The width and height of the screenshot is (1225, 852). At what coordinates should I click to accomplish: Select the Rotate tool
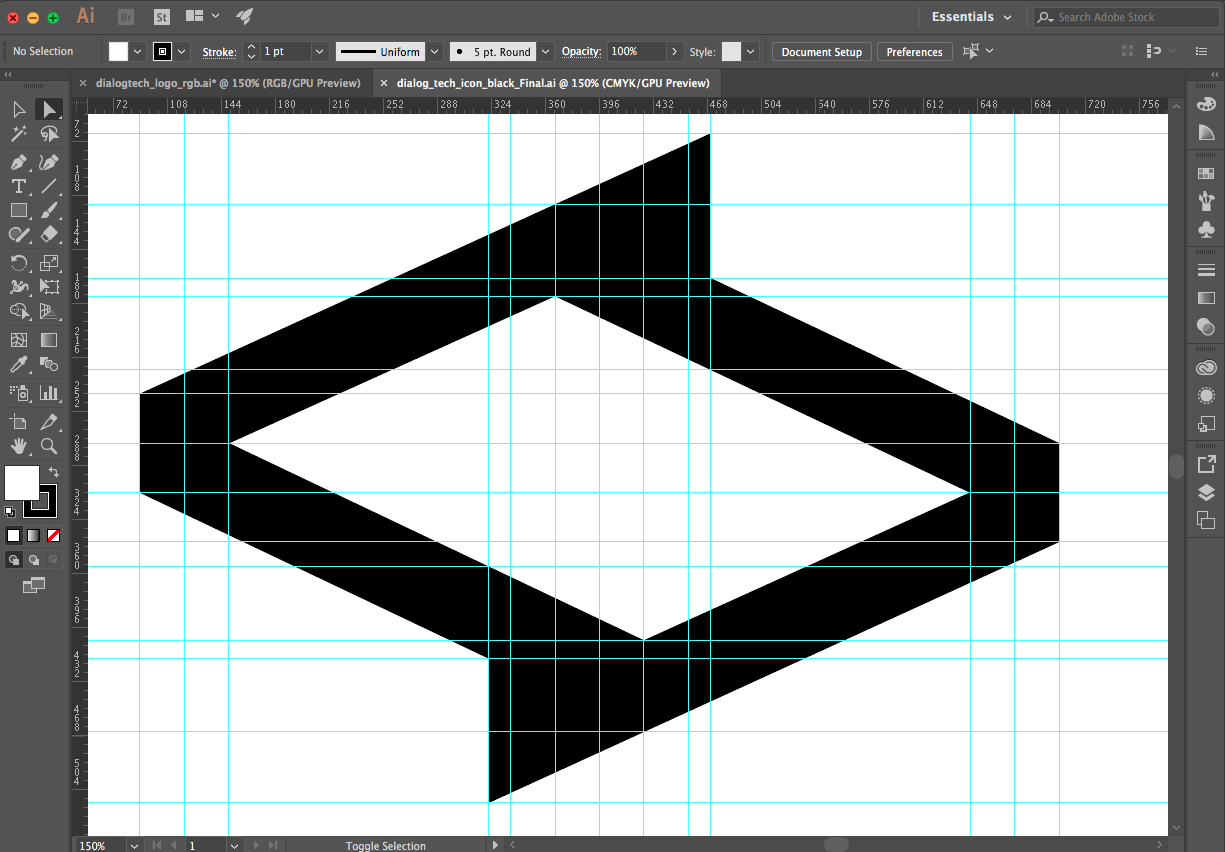point(18,263)
